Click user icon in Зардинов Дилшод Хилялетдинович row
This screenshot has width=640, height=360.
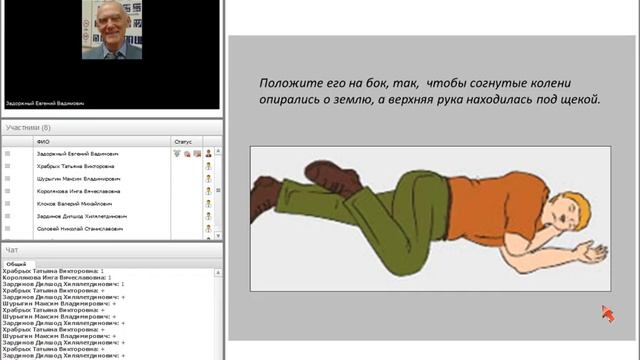pos(208,216)
